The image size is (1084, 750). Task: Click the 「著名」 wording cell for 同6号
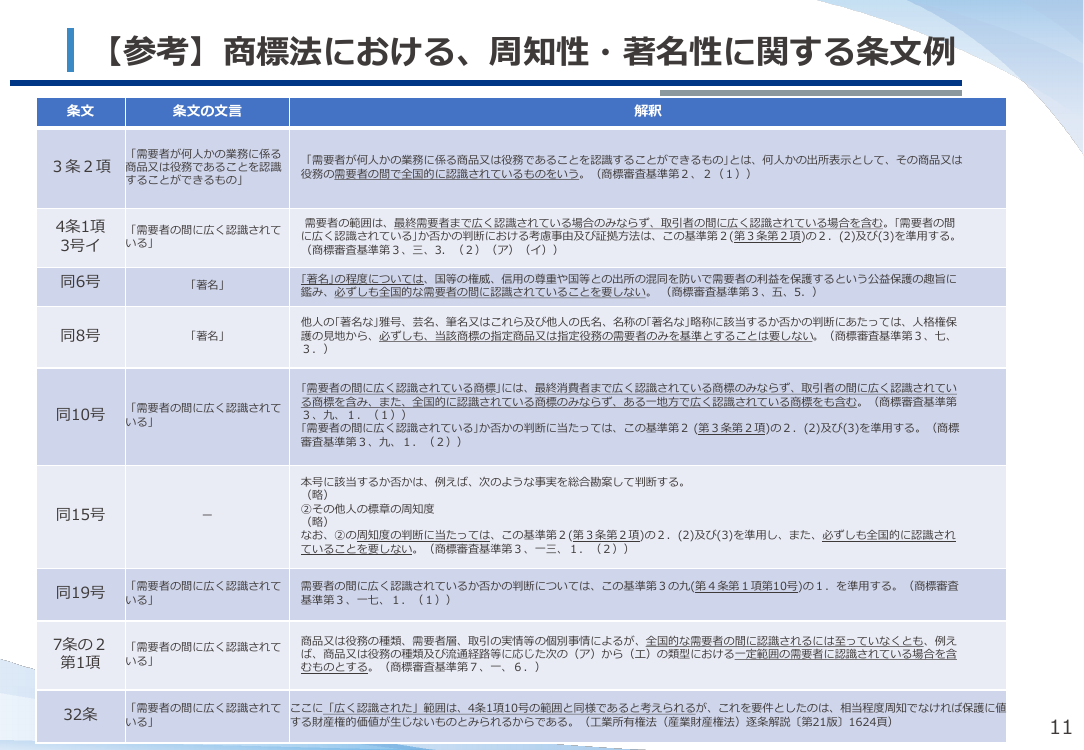(207, 285)
